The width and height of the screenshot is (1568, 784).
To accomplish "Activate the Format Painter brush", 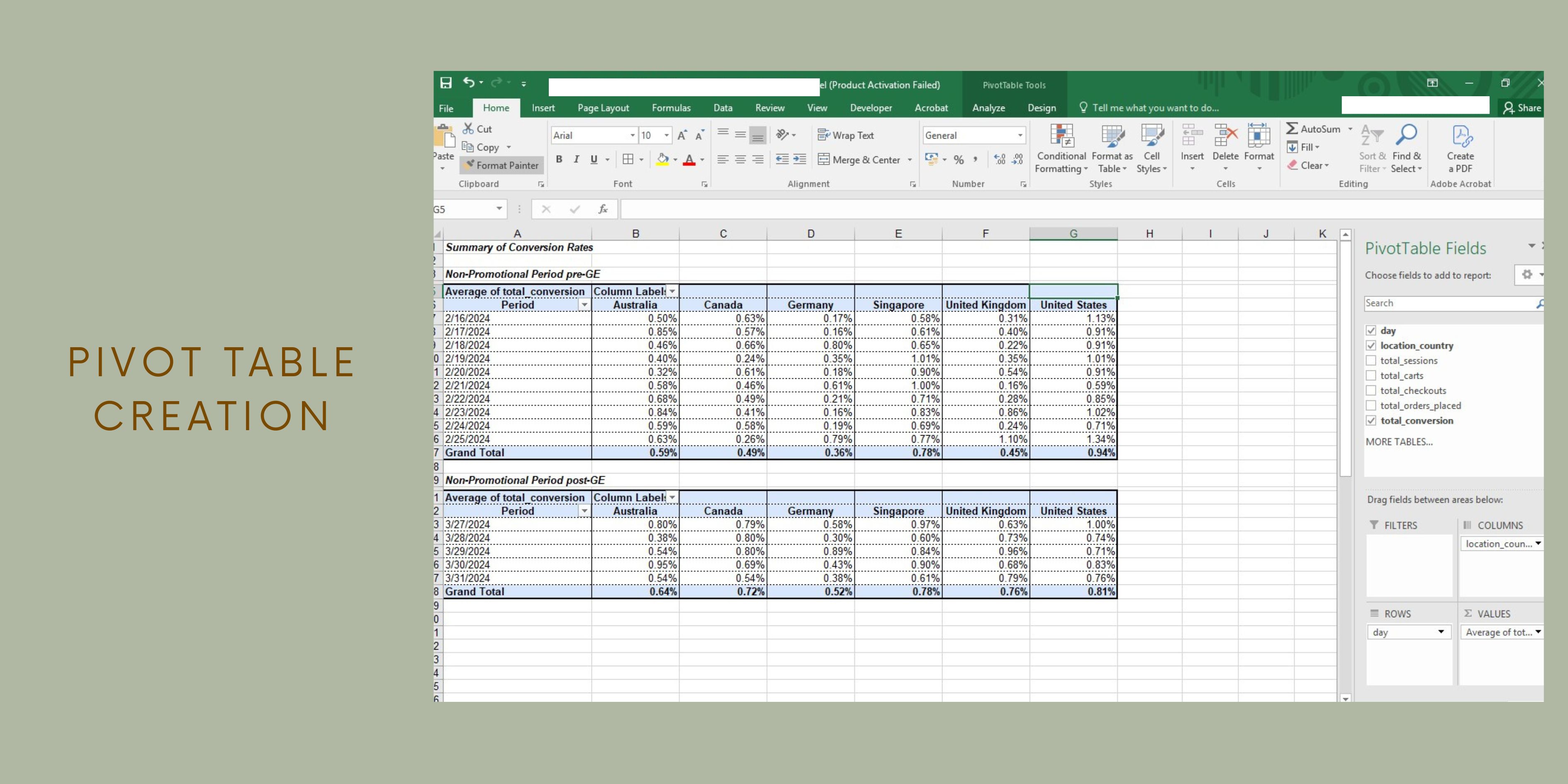I will tap(502, 165).
